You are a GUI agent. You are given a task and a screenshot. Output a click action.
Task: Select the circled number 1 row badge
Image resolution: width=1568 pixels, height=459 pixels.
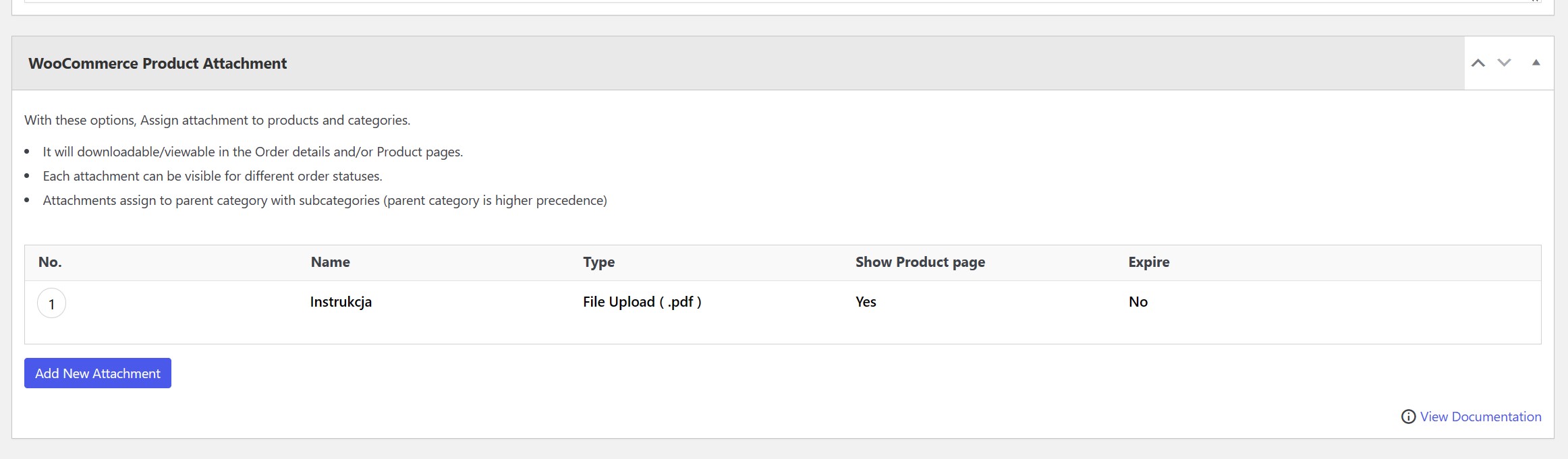(51, 303)
